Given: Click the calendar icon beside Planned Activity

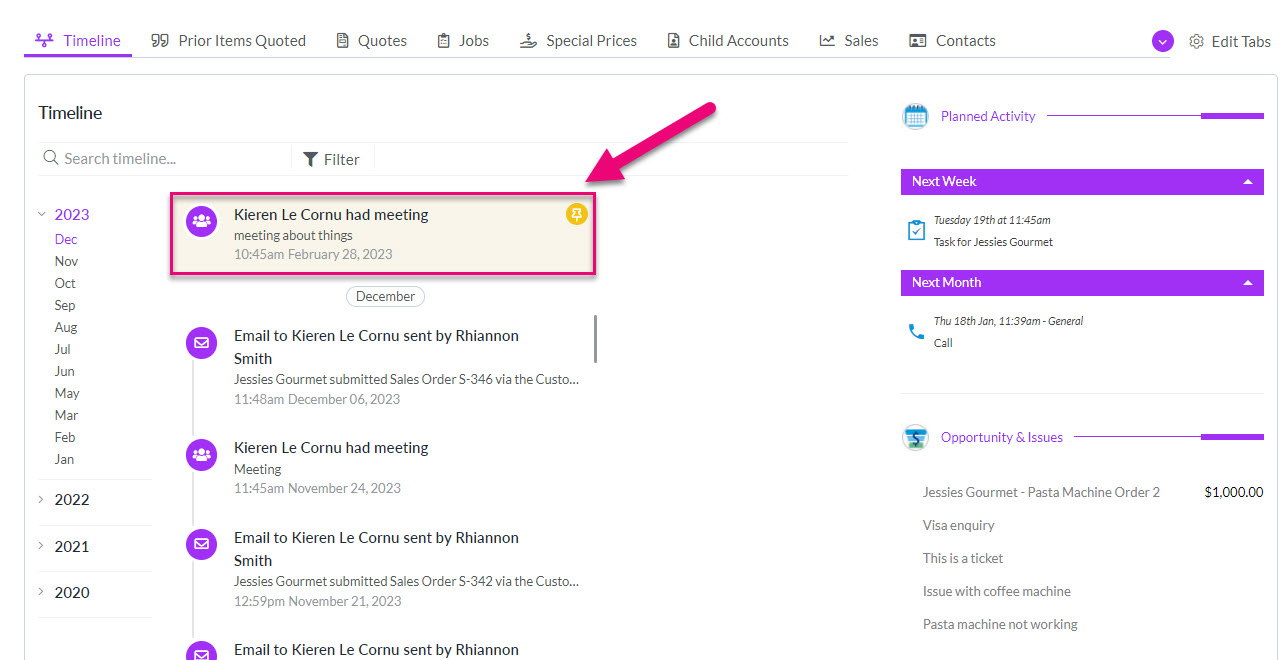Looking at the screenshot, I should (915, 116).
